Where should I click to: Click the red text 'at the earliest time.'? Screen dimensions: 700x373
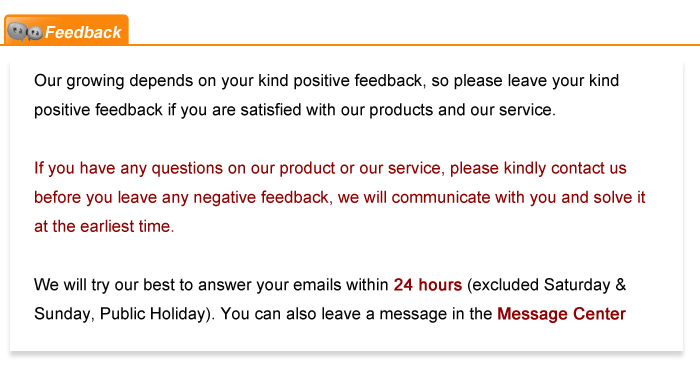104,227
